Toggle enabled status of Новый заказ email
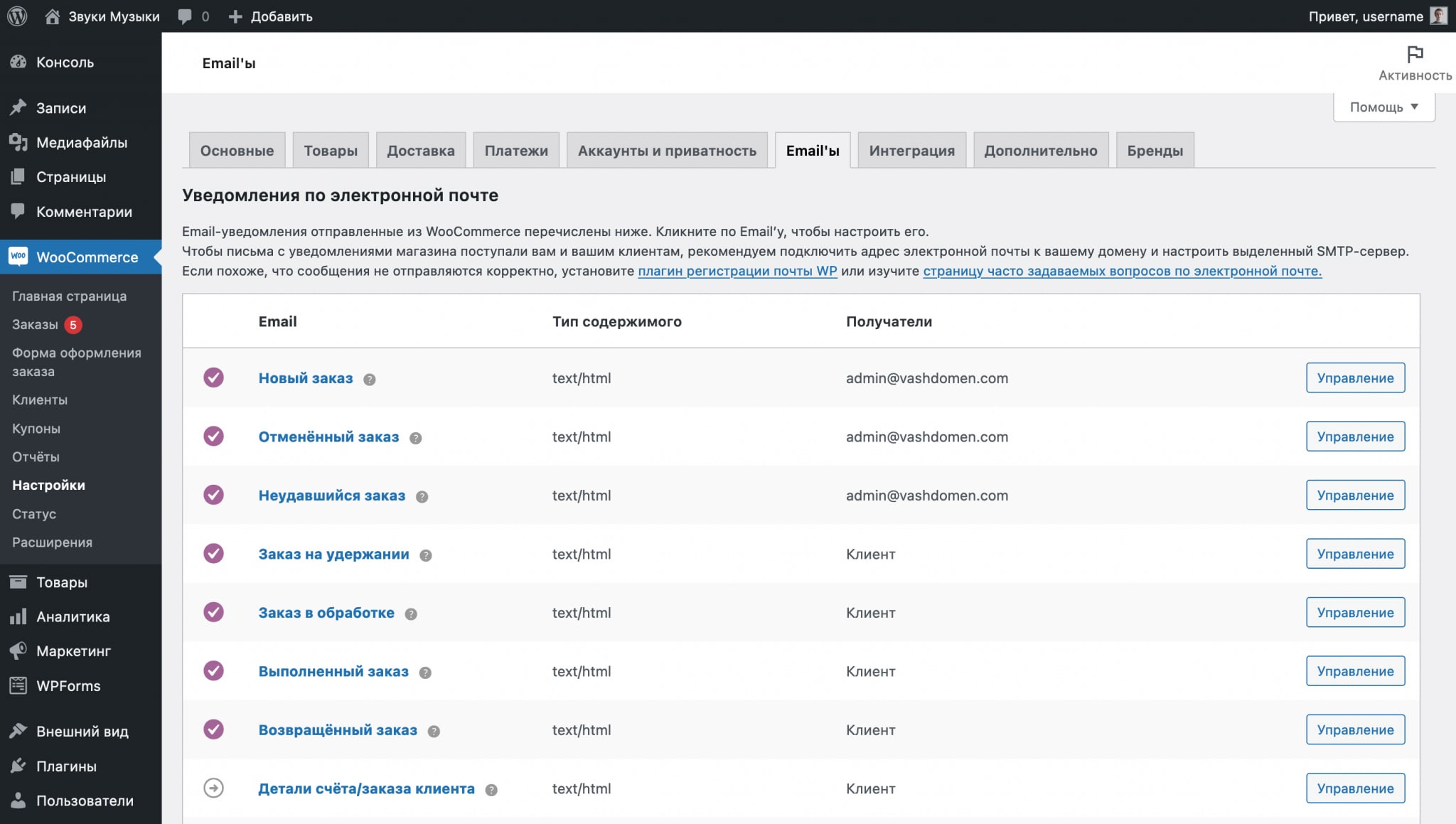The width and height of the screenshot is (1456, 824). tap(213, 378)
